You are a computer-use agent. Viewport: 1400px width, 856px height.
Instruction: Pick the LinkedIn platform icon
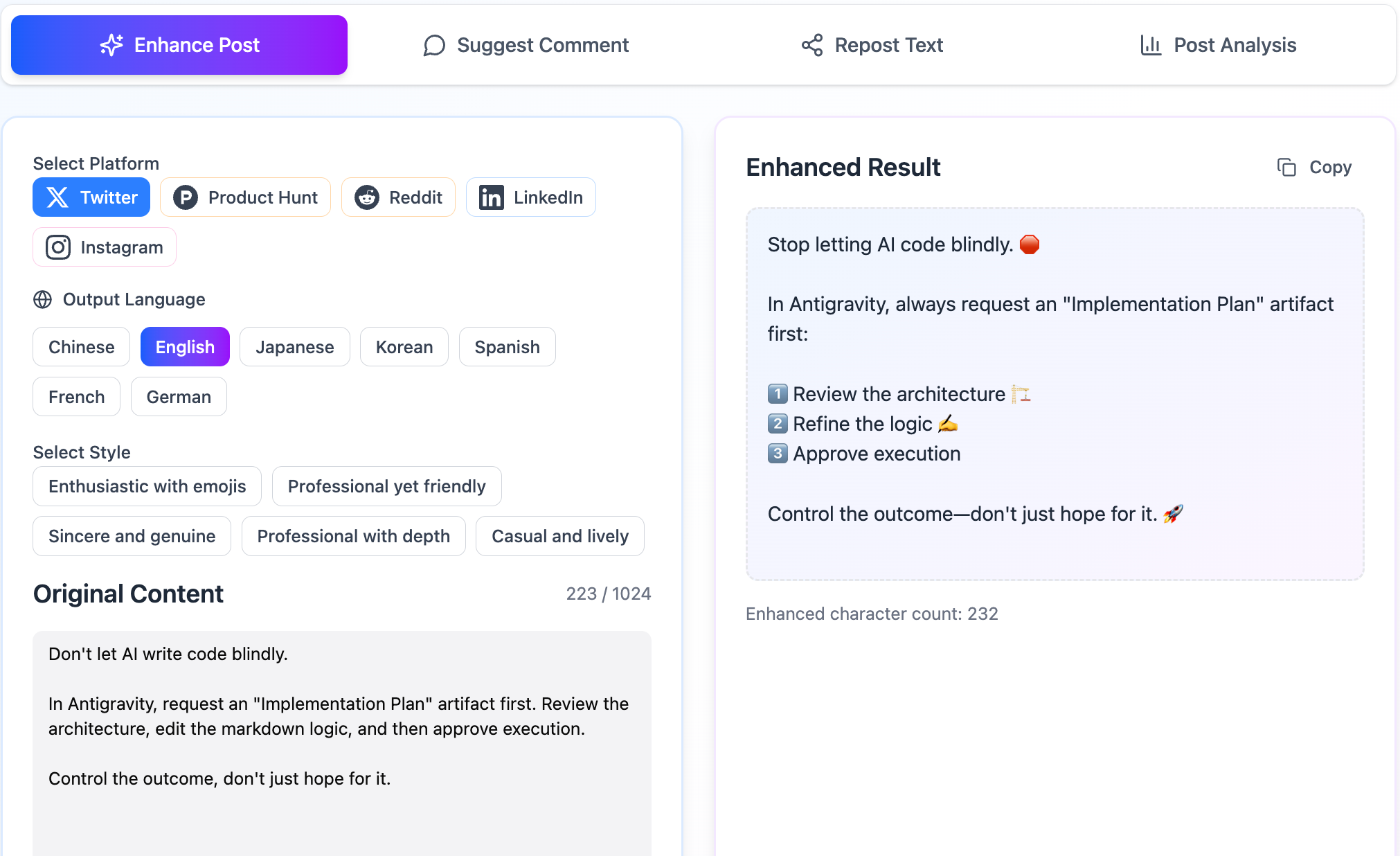point(491,197)
